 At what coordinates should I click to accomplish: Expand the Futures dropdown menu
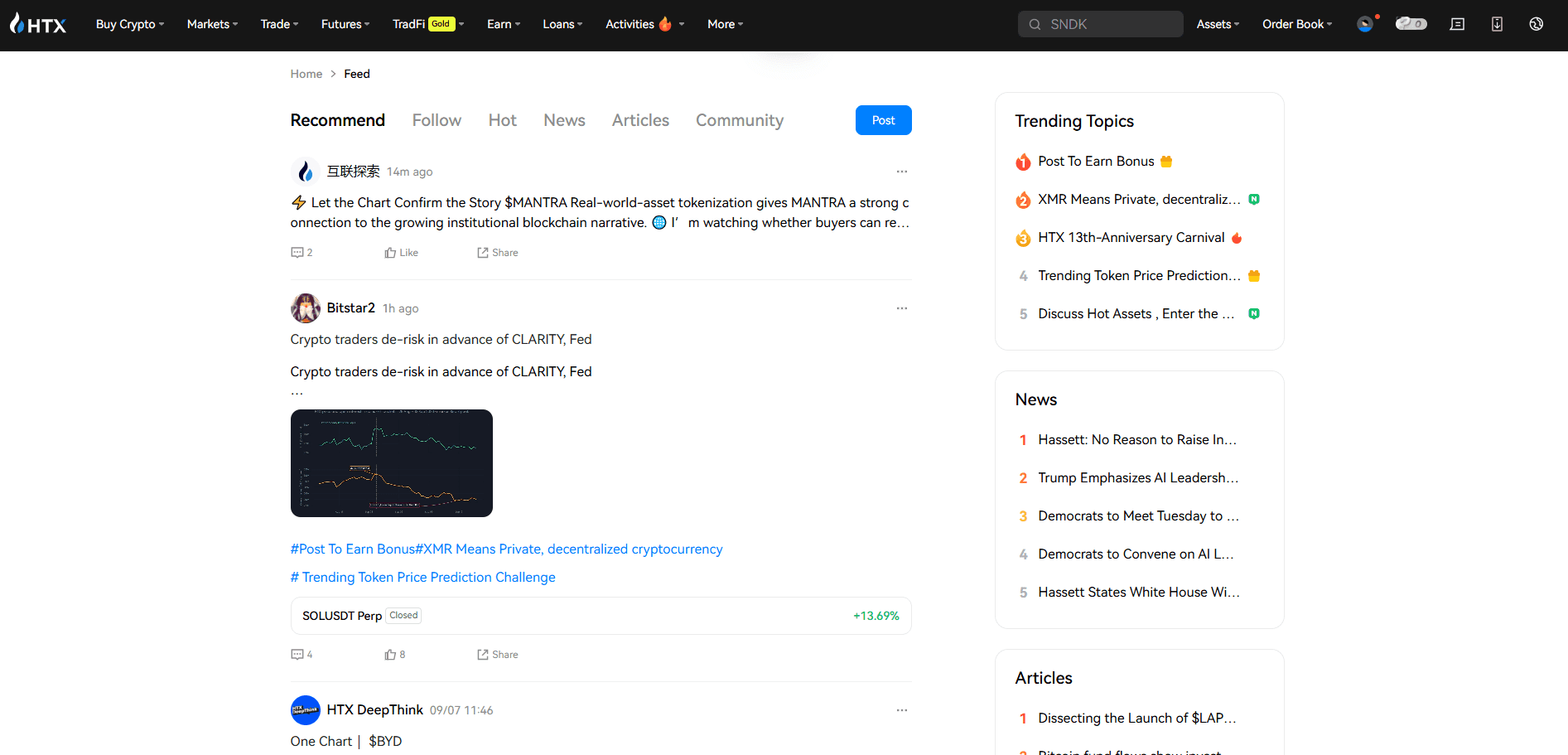345,24
